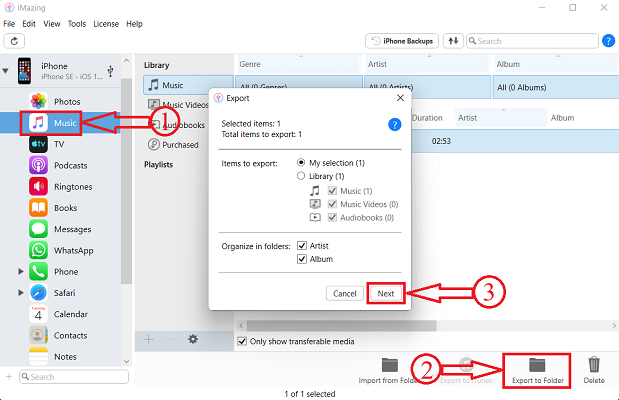Collapse the iPhone device entry
This screenshot has height=400, width=619.
pyautogui.click(x=8, y=72)
